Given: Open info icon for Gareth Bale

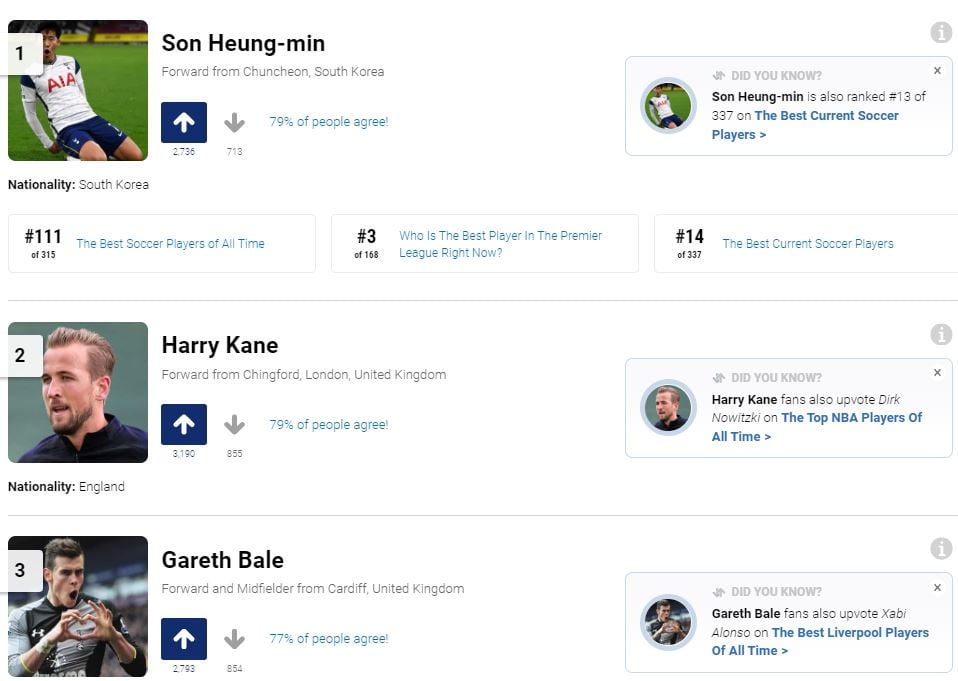Looking at the screenshot, I should pos(941,548).
